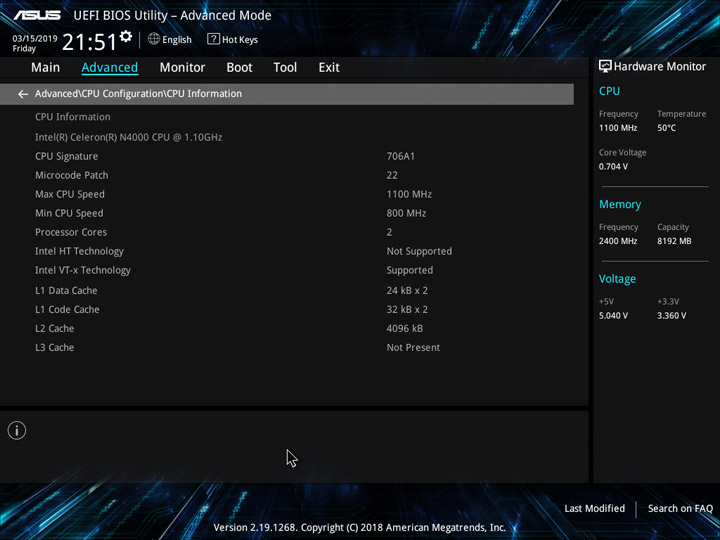This screenshot has width=720, height=540.
Task: Click the Intel VT-x Supported value
Action: click(x=410, y=270)
